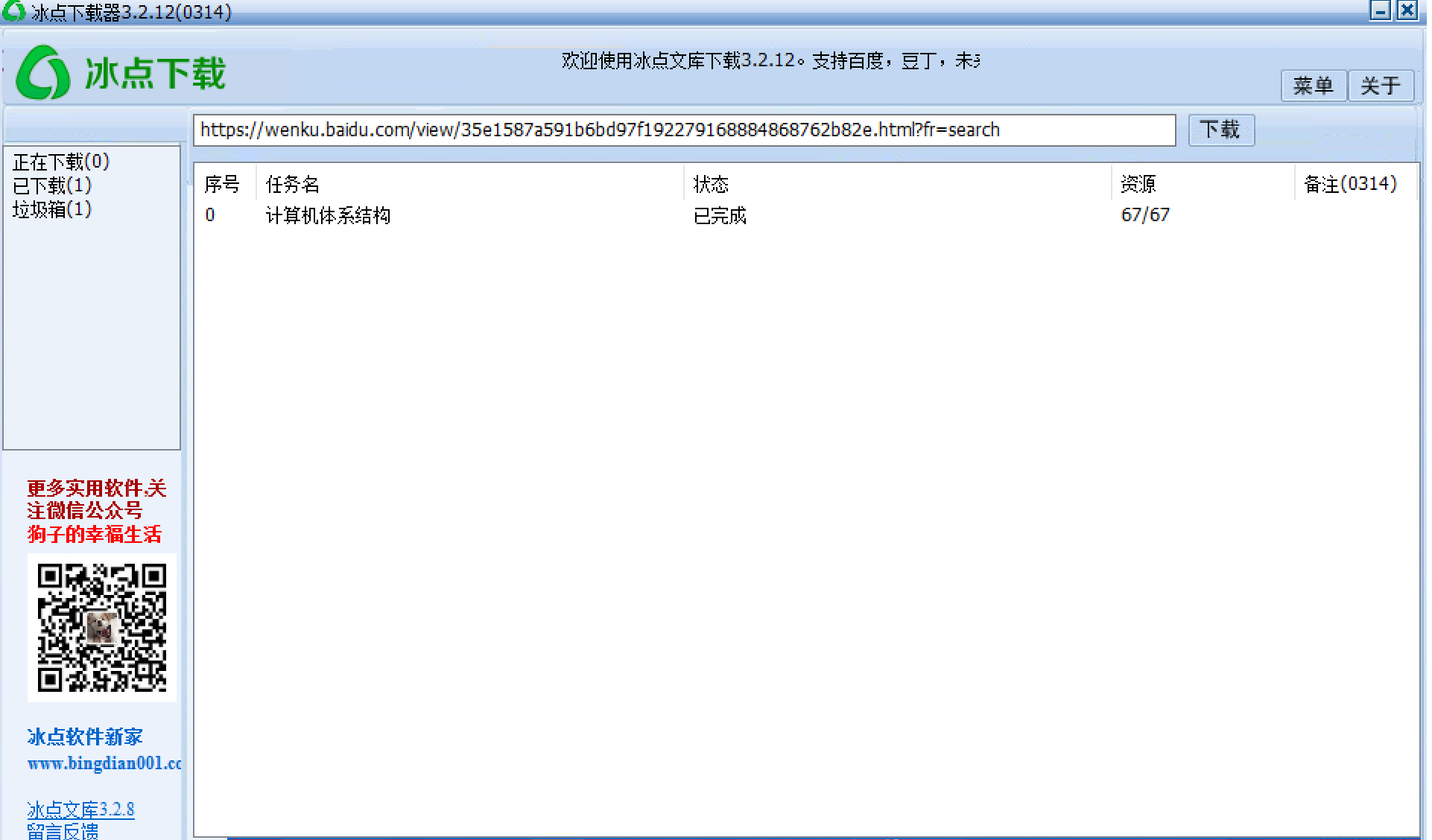Open the 冰点文库3.2.8 link
This screenshot has height=840, width=1432.
(80, 809)
